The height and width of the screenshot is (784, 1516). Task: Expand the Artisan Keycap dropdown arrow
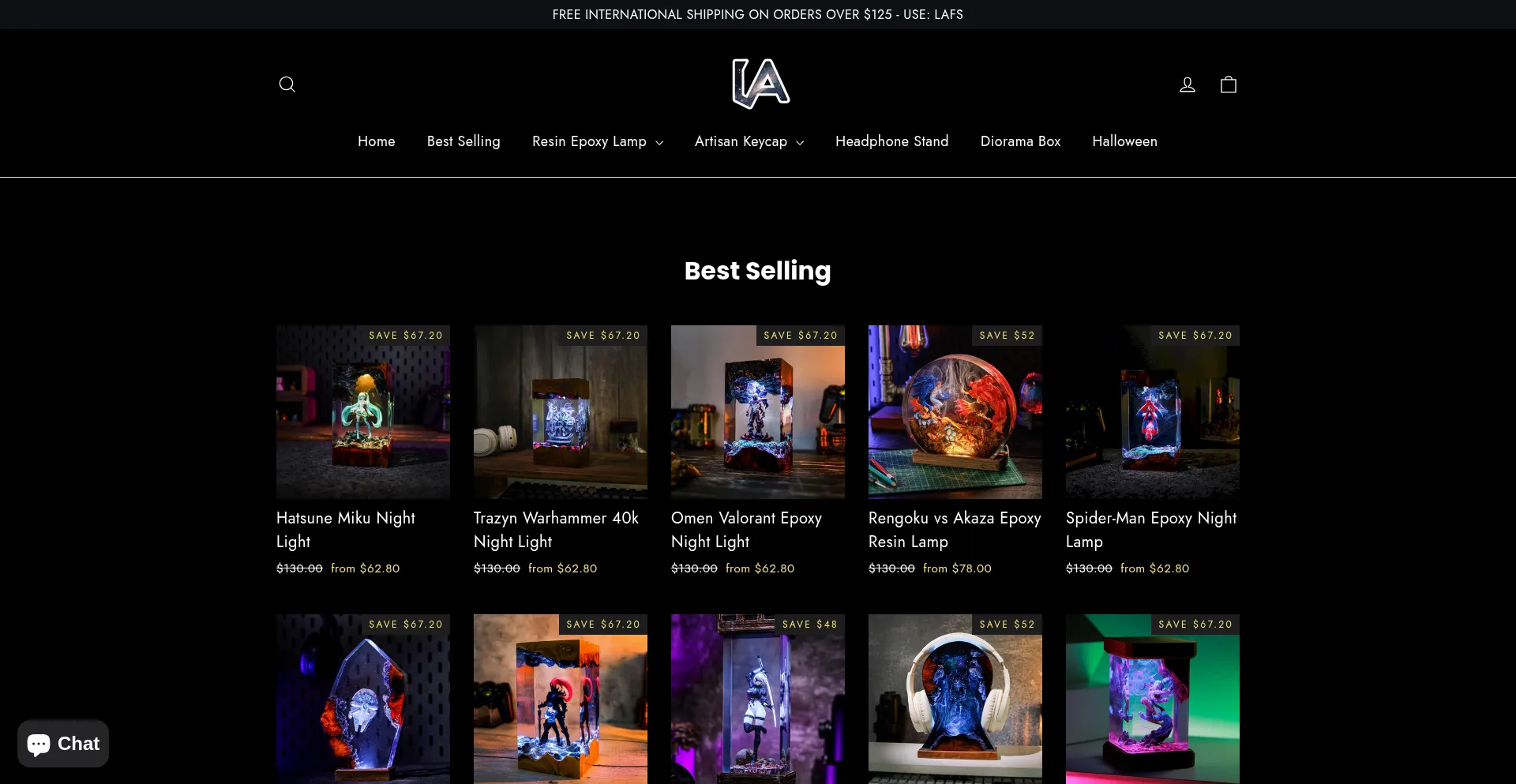(800, 143)
